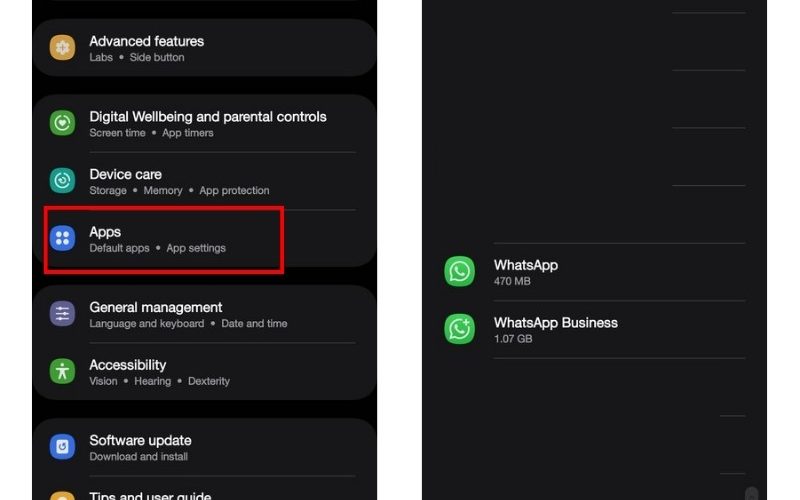Image resolution: width=800 pixels, height=500 pixels.
Task: Open the Accessibility person icon
Action: 62,371
